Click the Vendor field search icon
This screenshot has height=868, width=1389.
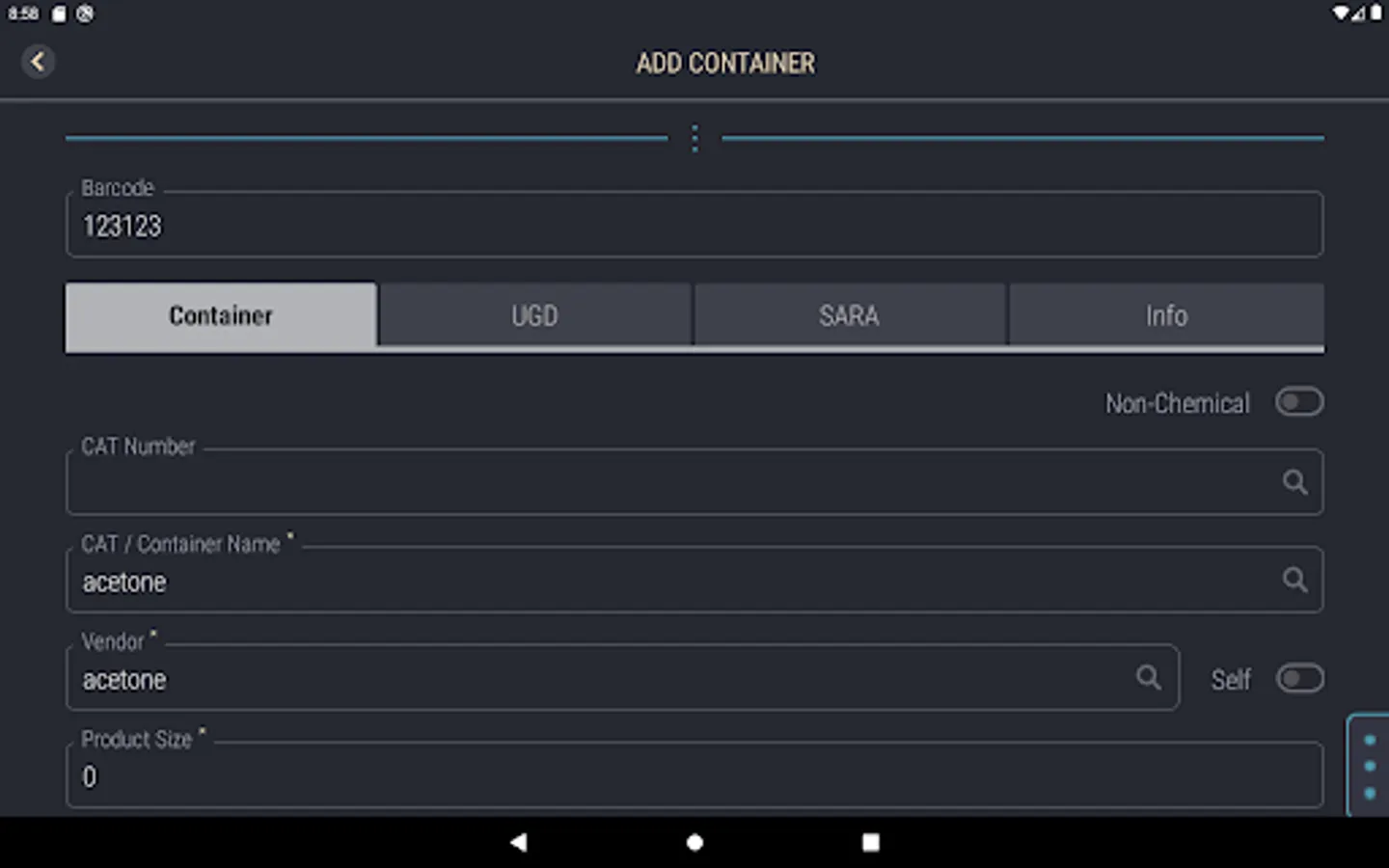click(1148, 678)
